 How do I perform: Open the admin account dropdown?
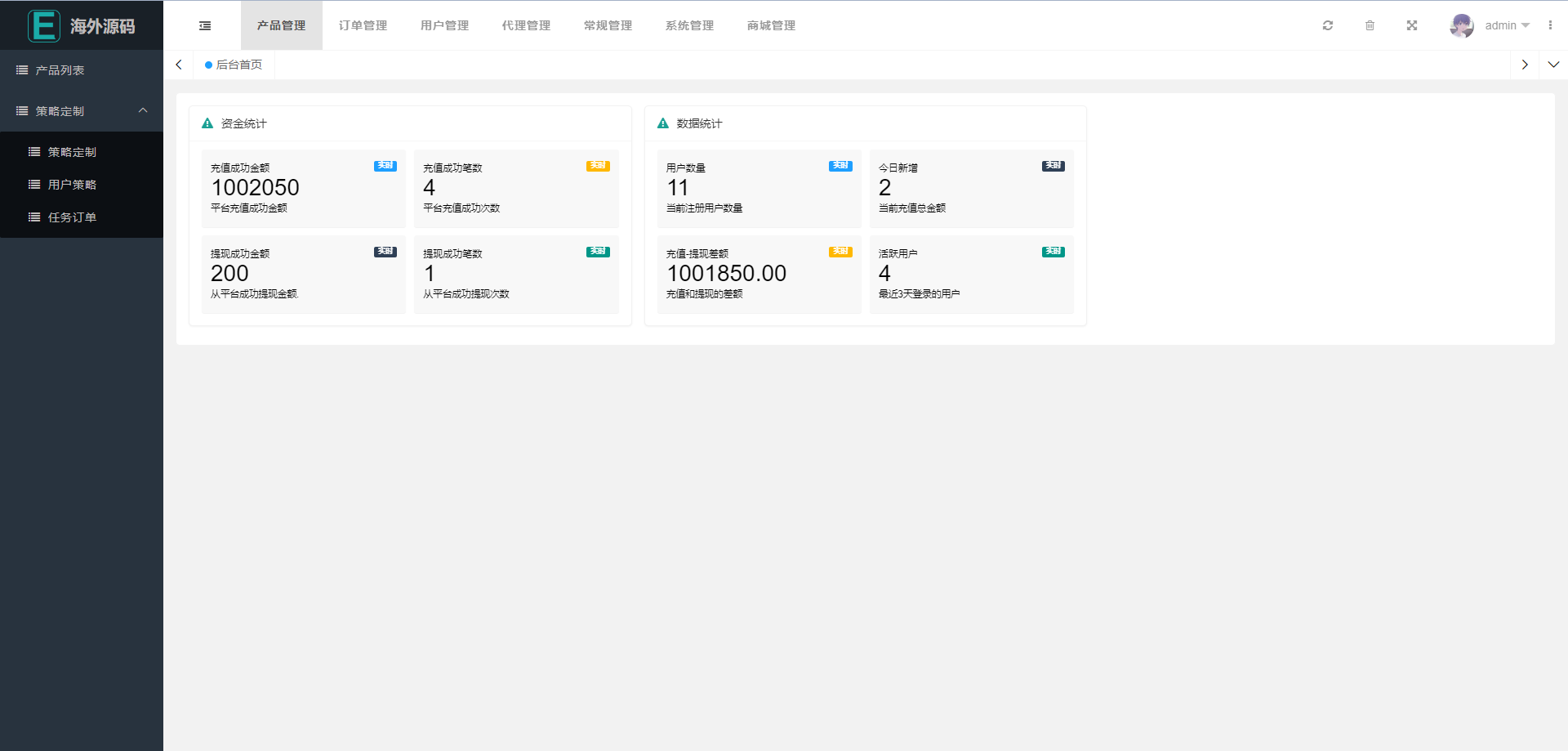coord(1503,25)
